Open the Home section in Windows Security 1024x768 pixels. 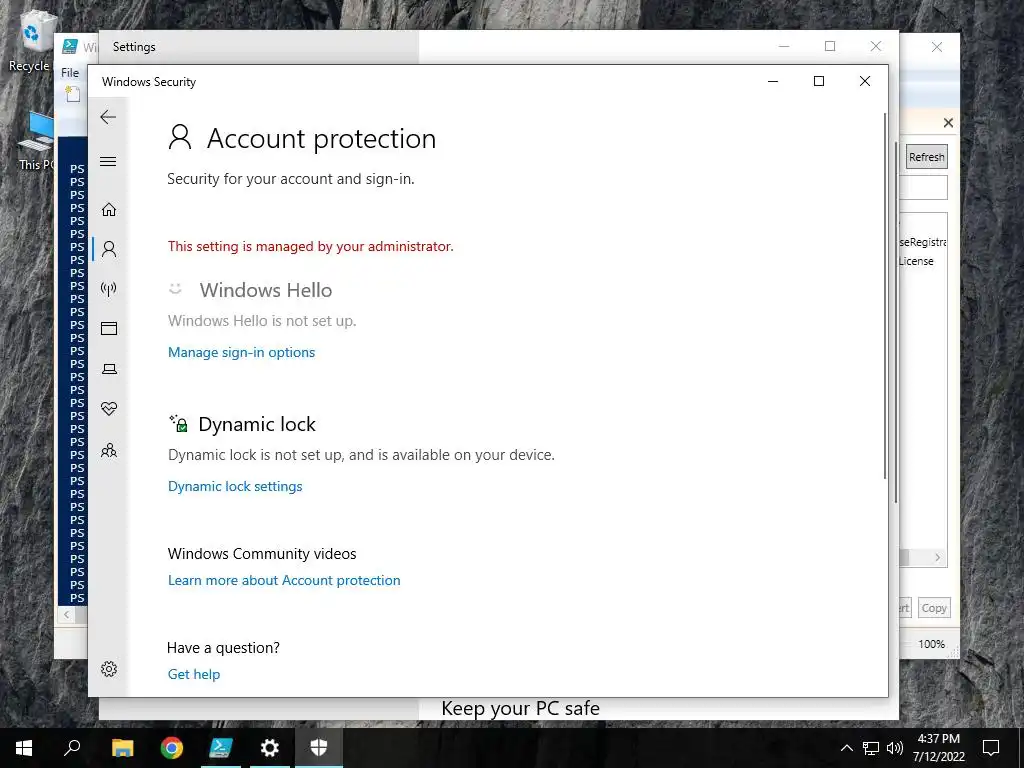pos(109,210)
